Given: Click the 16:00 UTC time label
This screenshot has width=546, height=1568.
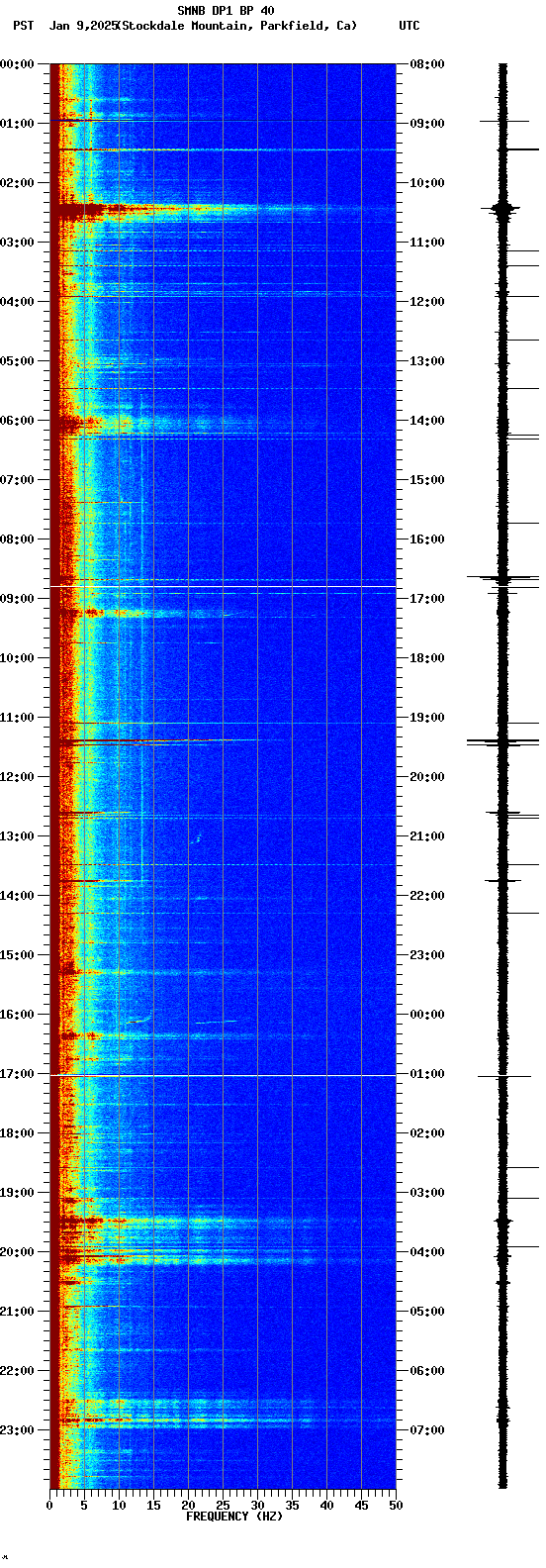Looking at the screenshot, I should [427, 539].
